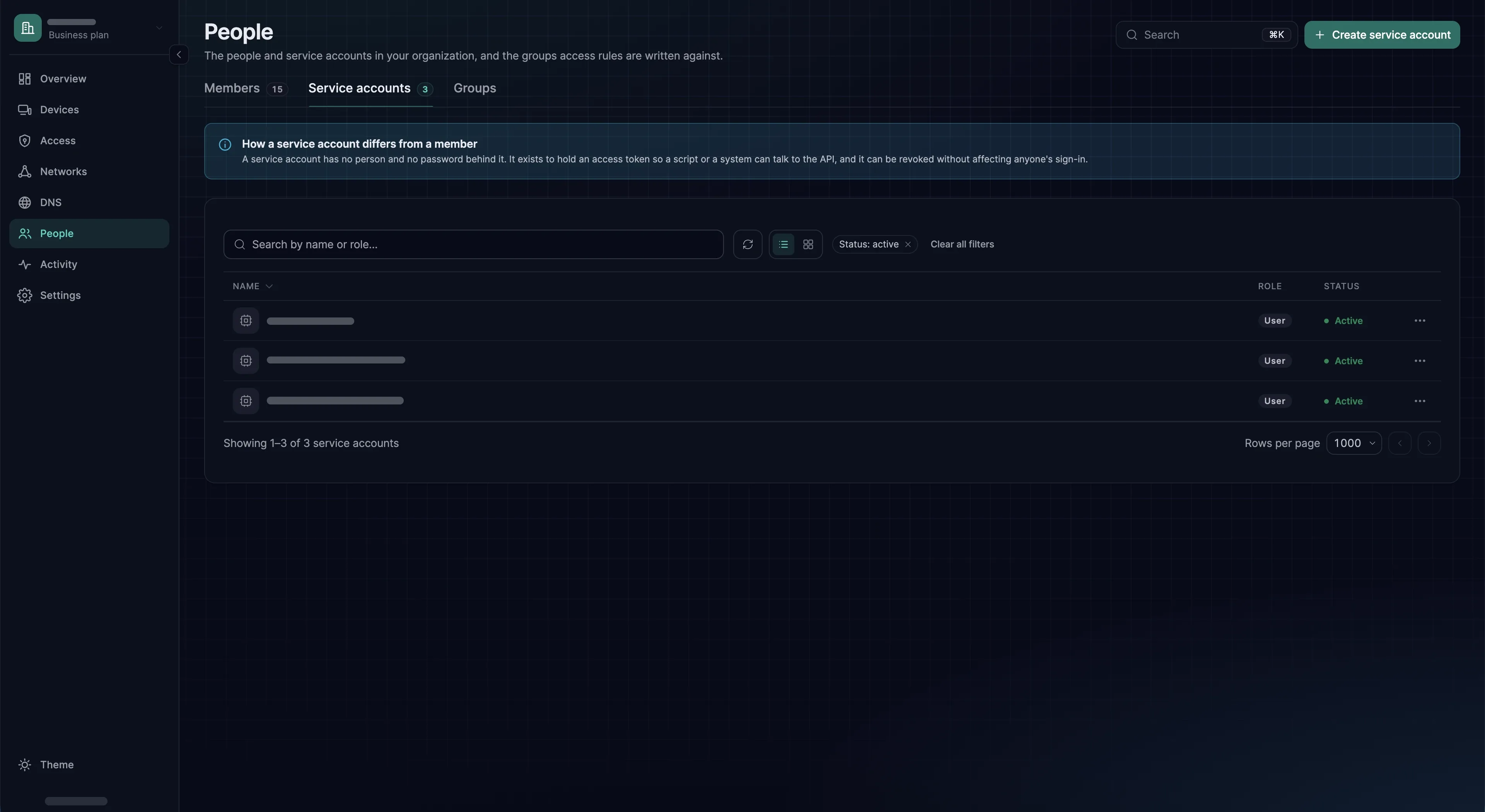The width and height of the screenshot is (1485, 812).
Task: Toggle Theme at sidebar bottom
Action: coord(89,765)
